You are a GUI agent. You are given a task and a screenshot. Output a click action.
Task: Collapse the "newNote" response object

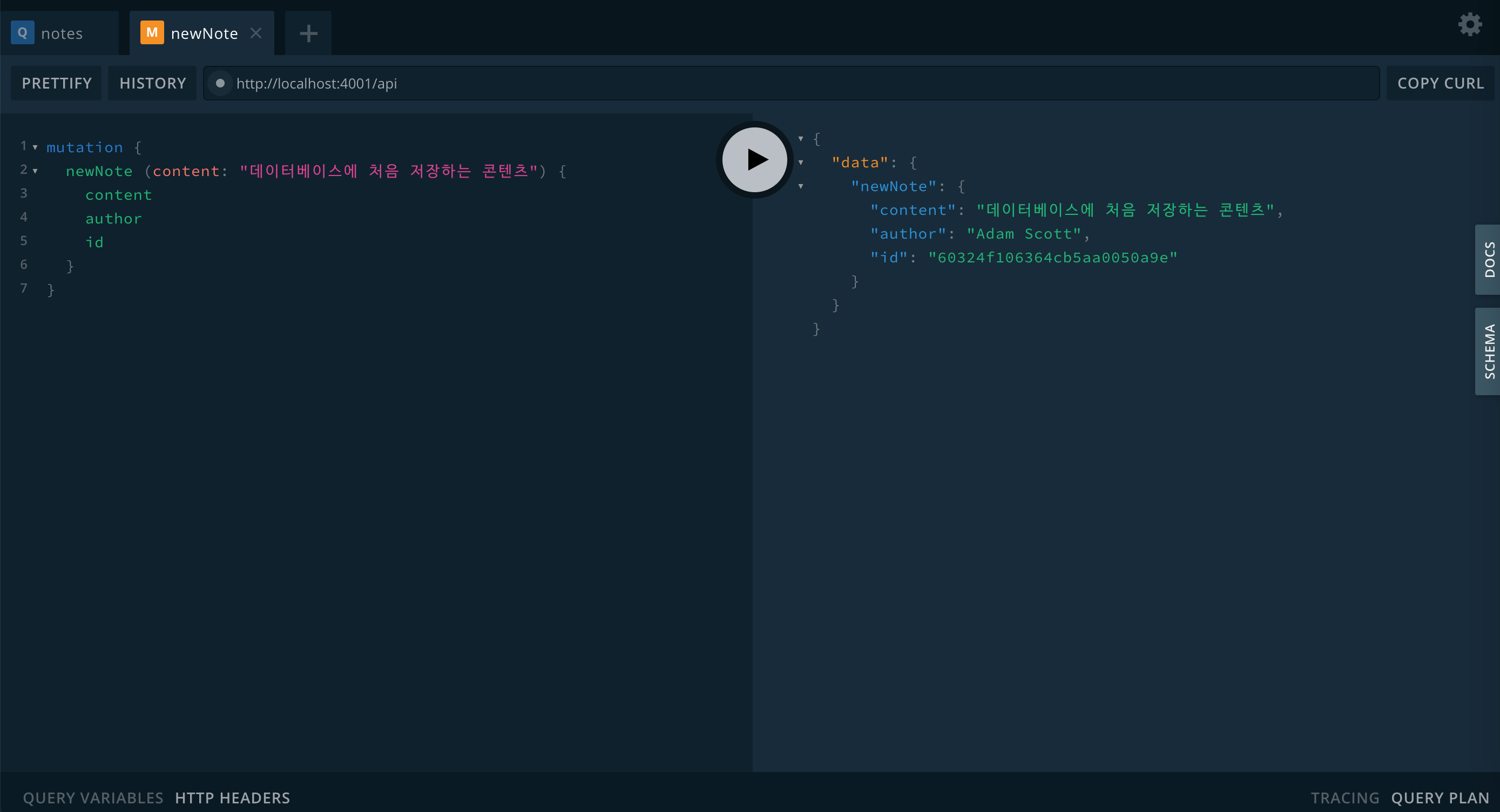(801, 186)
